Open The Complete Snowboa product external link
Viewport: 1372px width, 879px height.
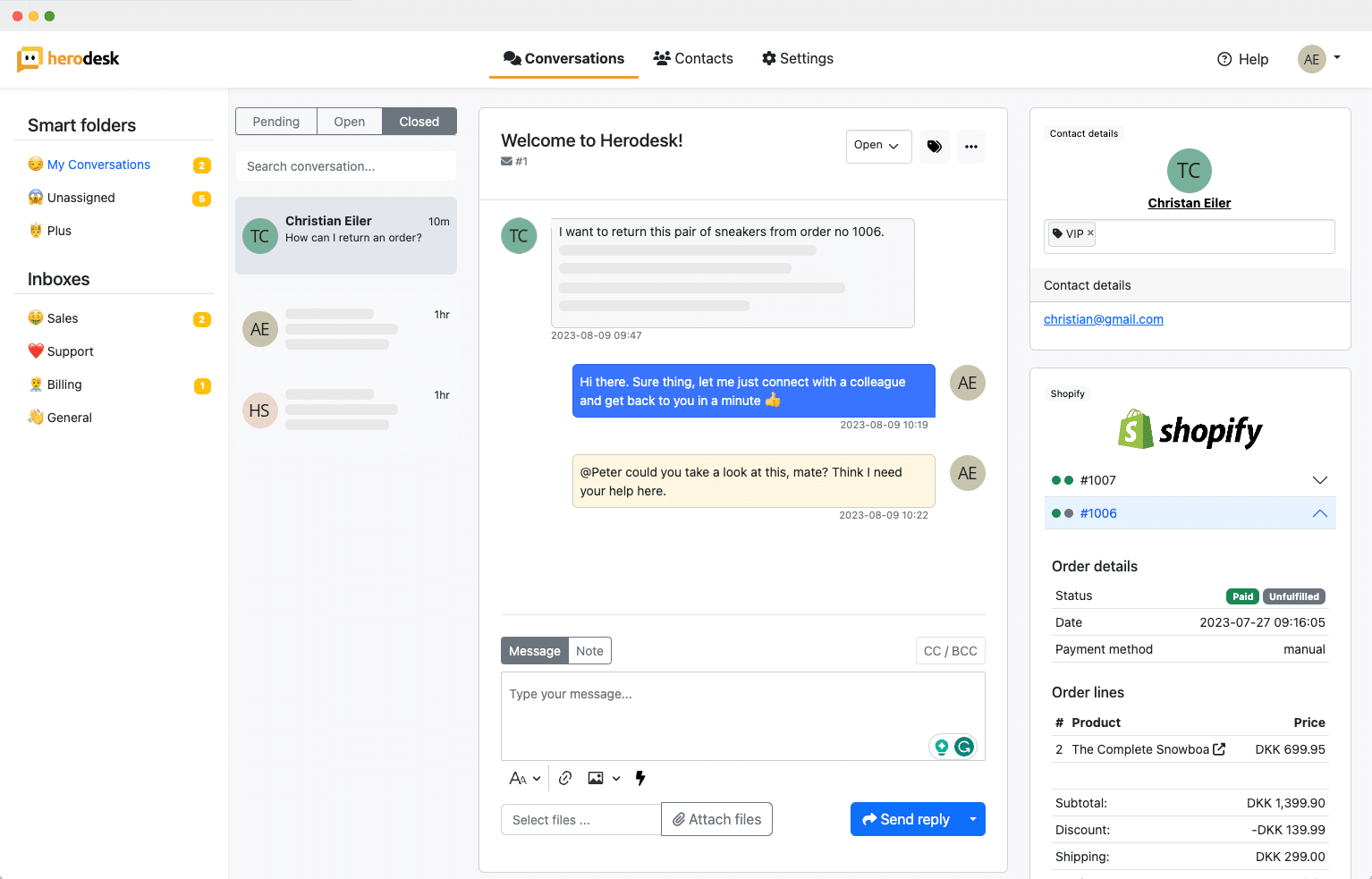tap(1219, 749)
